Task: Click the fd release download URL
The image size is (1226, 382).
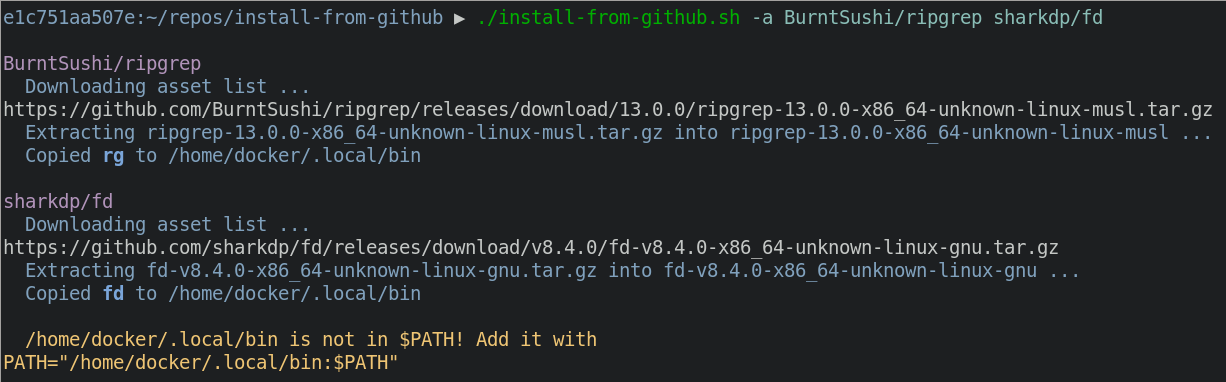Action: [x=531, y=247]
